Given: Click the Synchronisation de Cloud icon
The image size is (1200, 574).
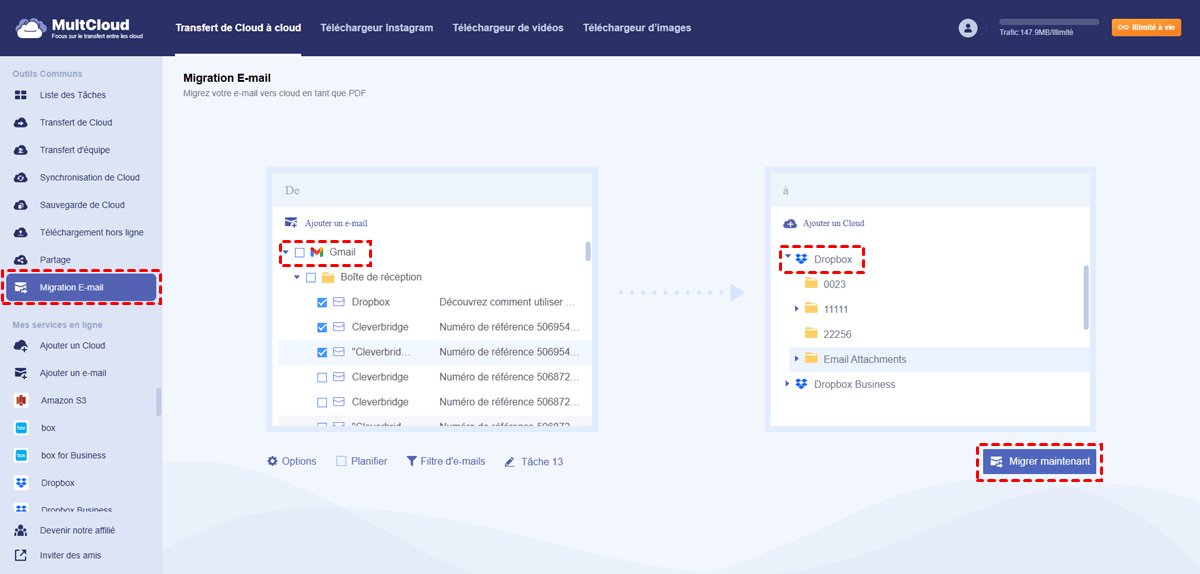Looking at the screenshot, I should pos(21,177).
